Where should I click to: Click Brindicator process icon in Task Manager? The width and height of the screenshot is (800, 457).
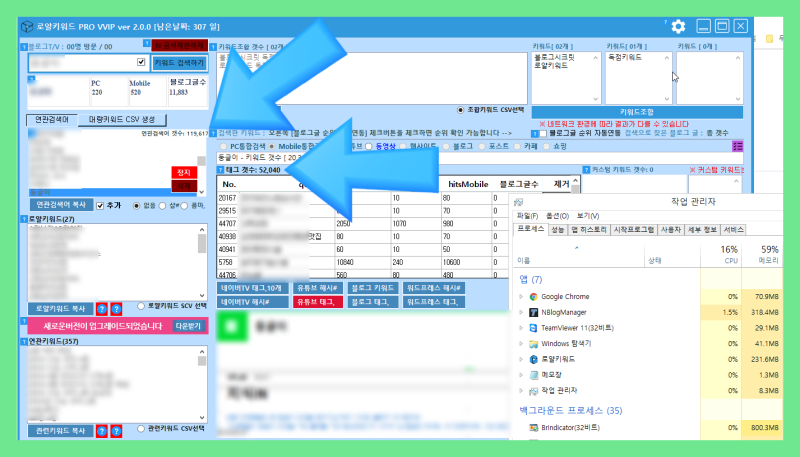(533, 427)
